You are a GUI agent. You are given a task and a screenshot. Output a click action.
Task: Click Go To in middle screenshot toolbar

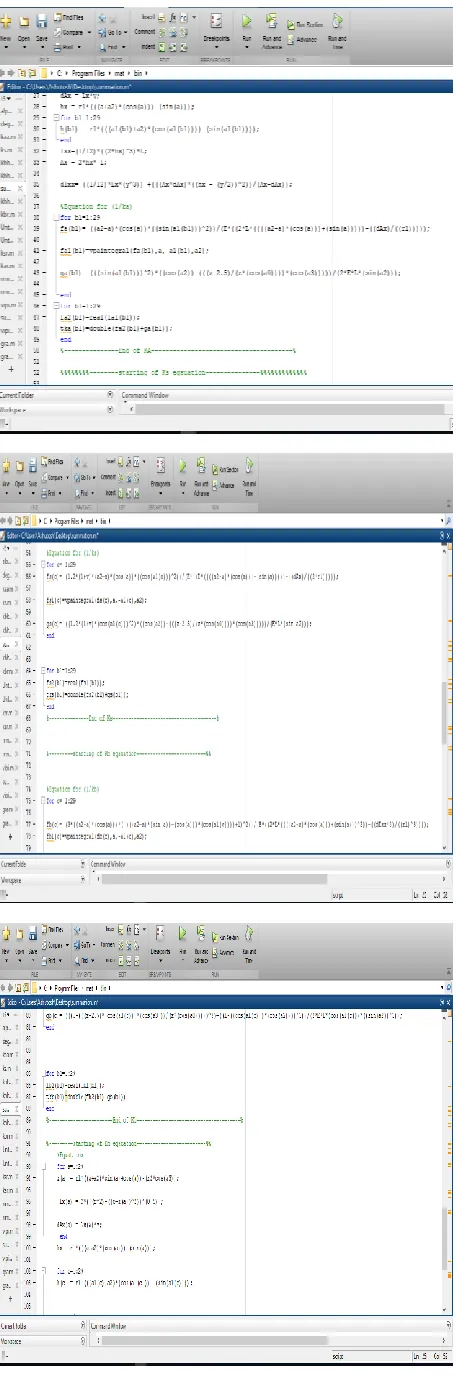[x=86, y=477]
